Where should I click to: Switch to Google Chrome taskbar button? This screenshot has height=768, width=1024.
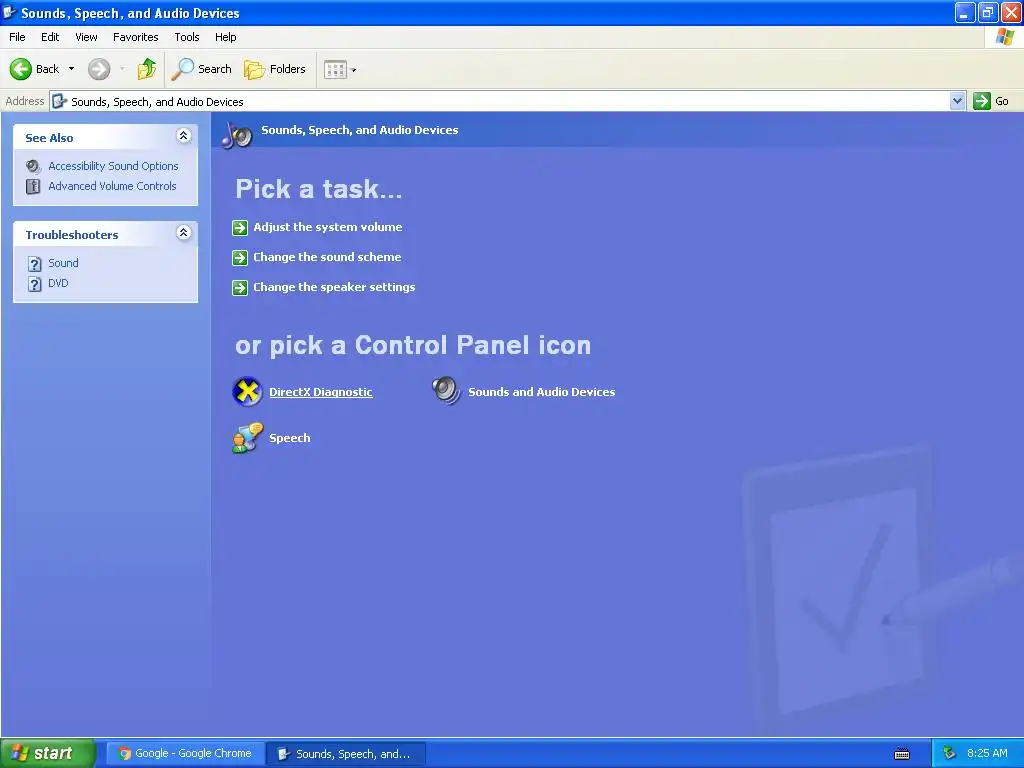[185, 754]
